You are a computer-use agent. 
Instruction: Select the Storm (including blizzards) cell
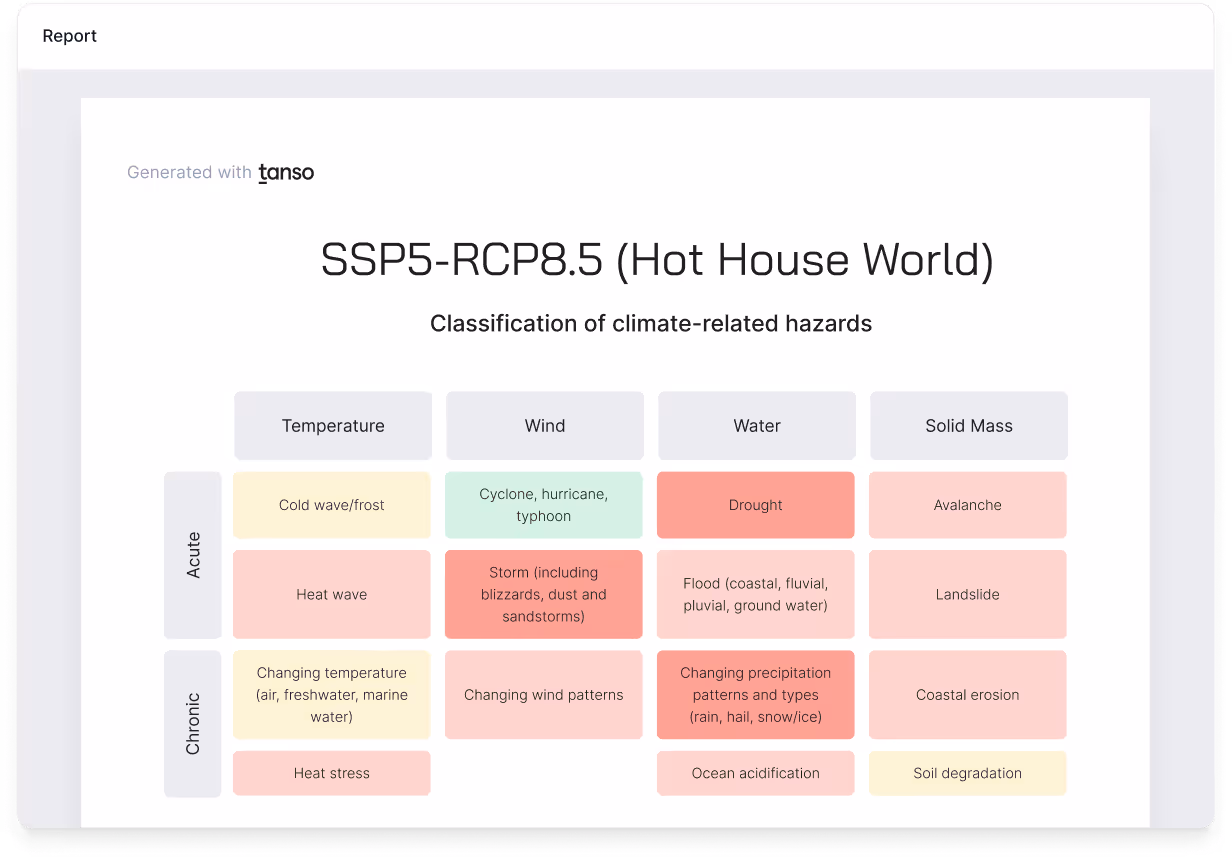pos(544,594)
